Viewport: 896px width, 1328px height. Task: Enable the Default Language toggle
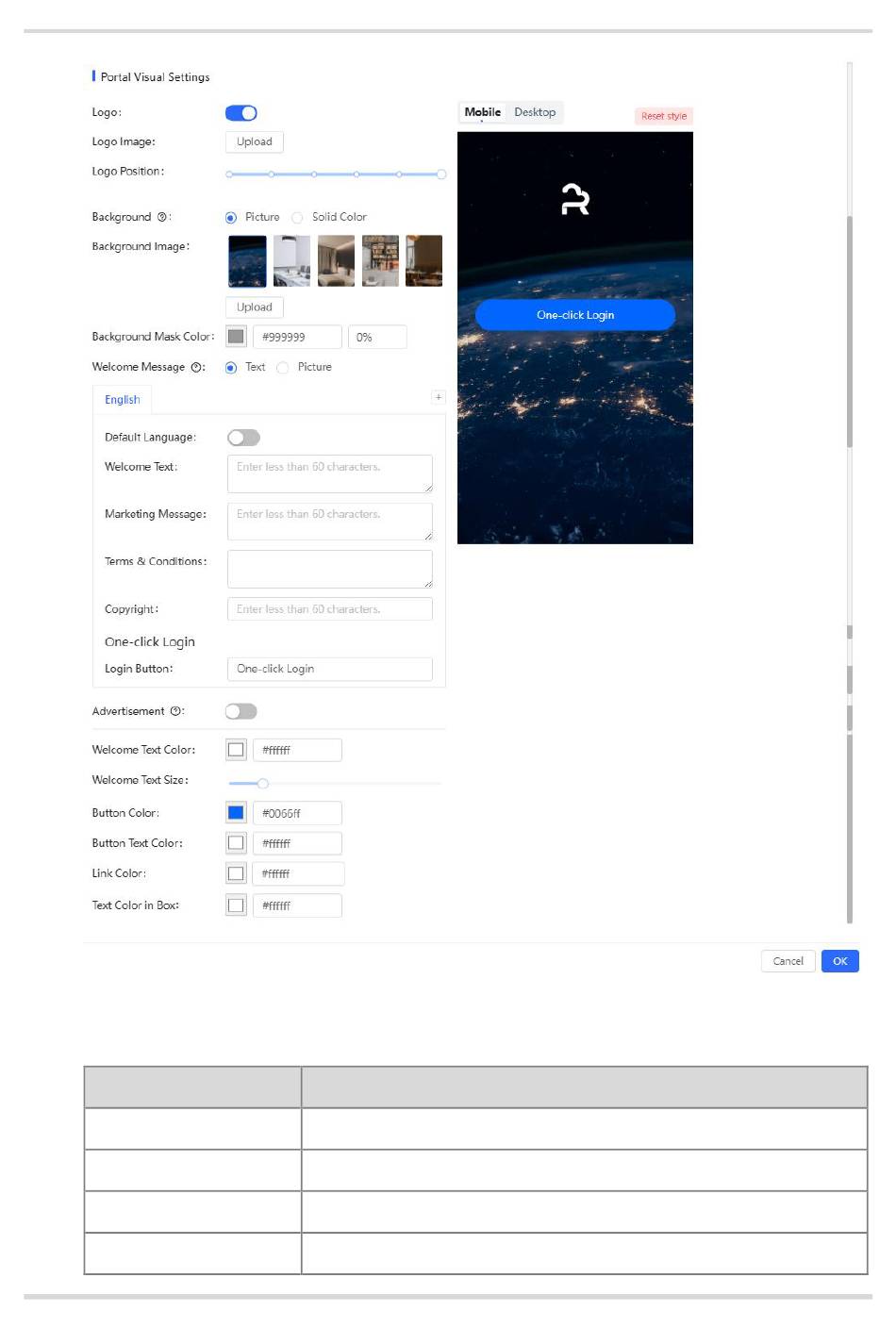tap(243, 438)
